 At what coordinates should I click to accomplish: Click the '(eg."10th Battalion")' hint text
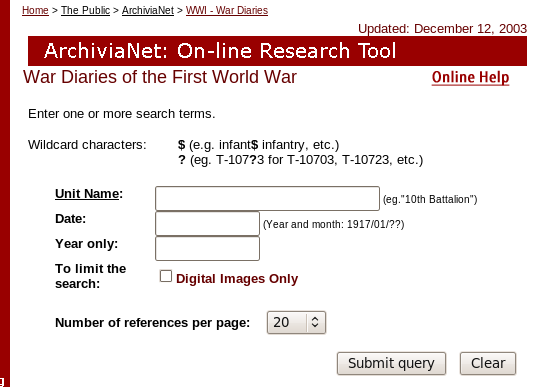(430, 199)
